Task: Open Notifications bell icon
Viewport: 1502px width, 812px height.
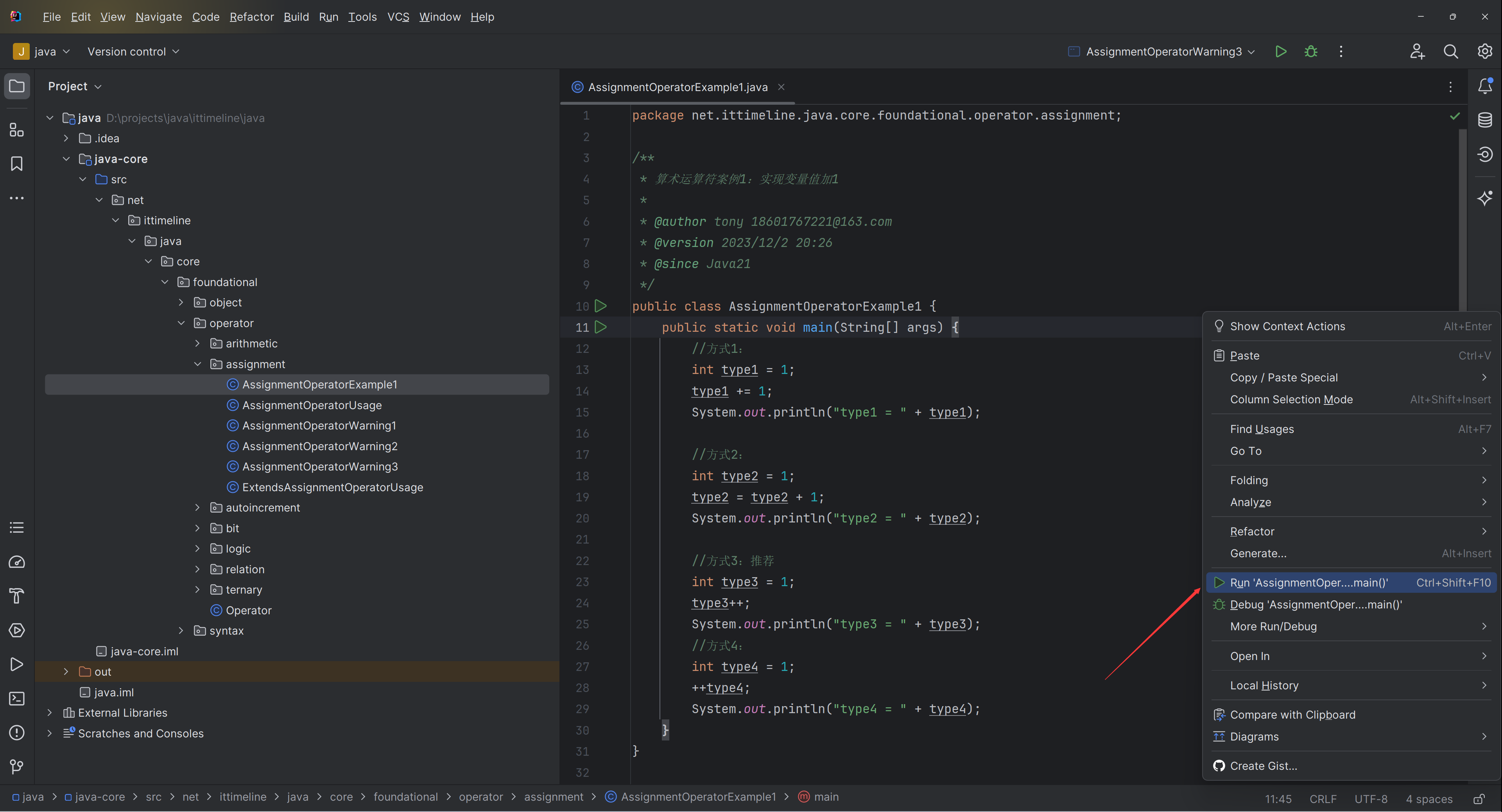Action: click(x=1484, y=86)
